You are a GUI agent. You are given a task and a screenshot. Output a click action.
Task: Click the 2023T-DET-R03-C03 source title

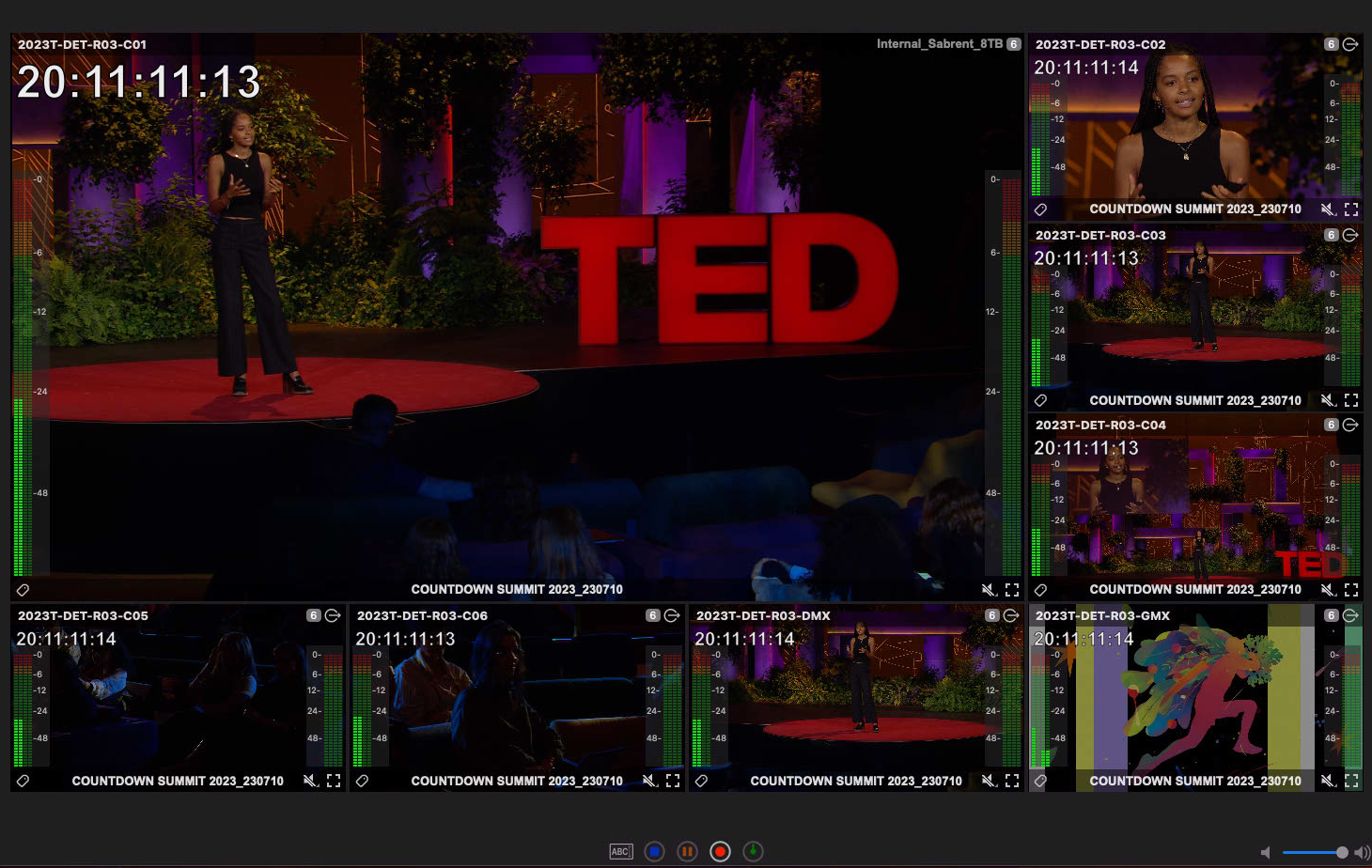(1100, 235)
